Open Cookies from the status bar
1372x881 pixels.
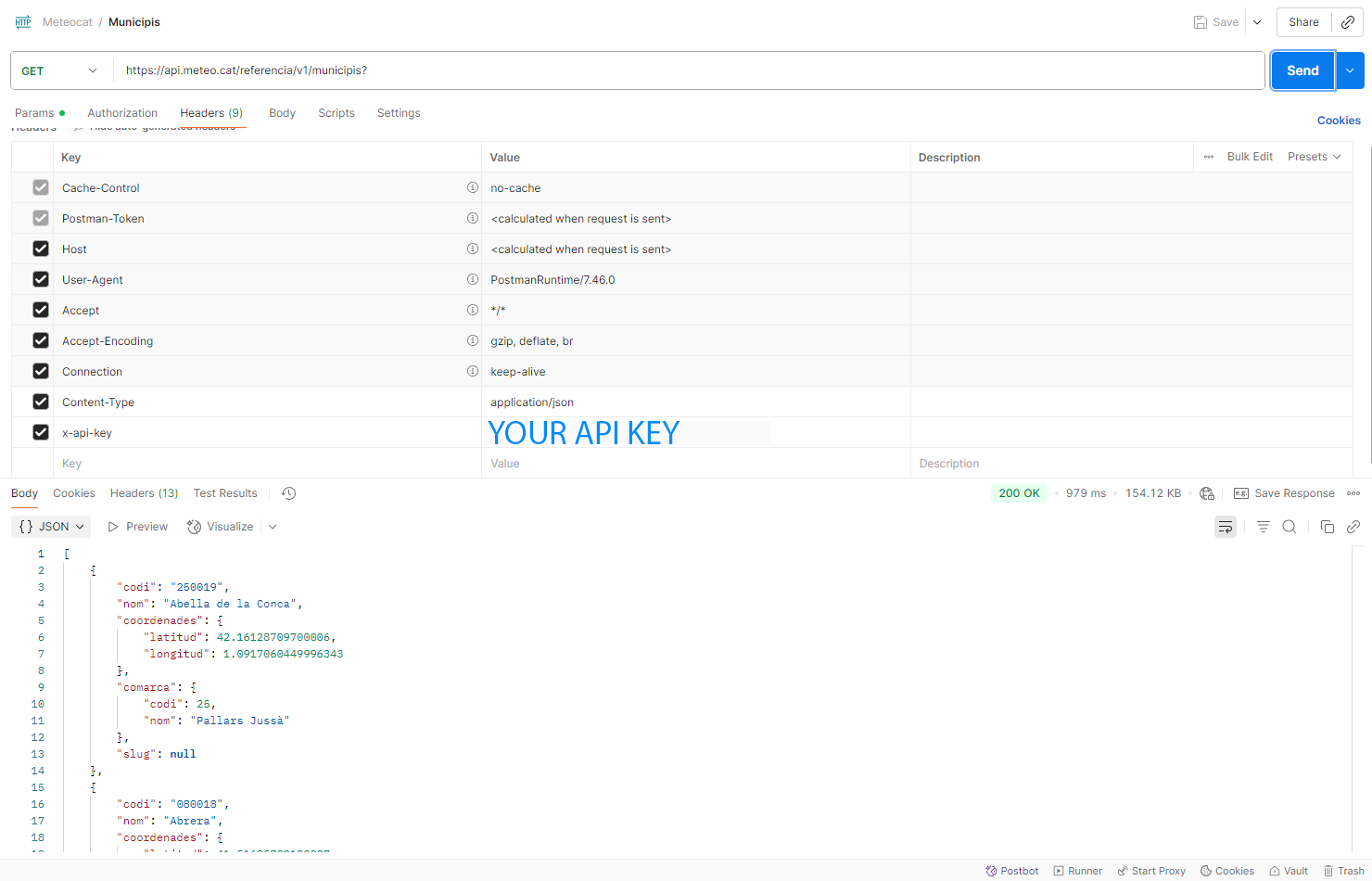tap(1227, 871)
